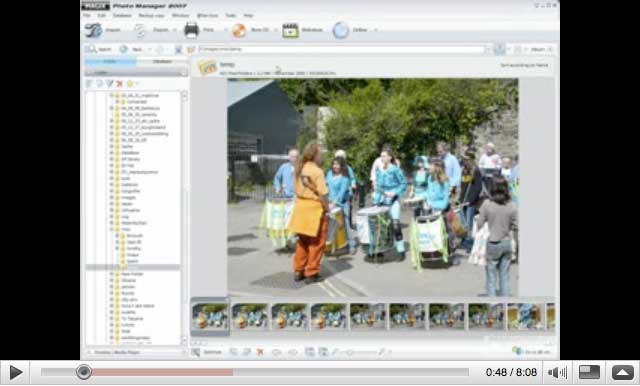
Task: Click the star favorites icon above the folder tree
Action: [130, 84]
